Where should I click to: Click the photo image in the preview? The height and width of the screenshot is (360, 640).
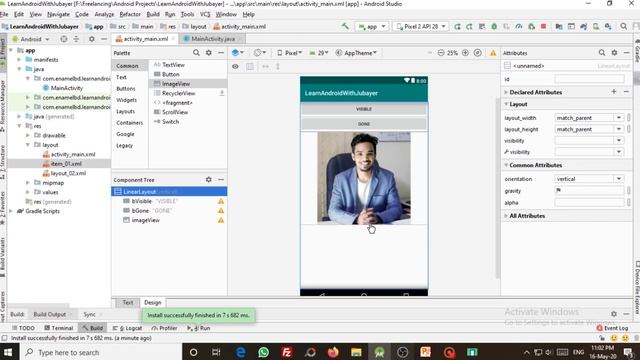(x=364, y=178)
